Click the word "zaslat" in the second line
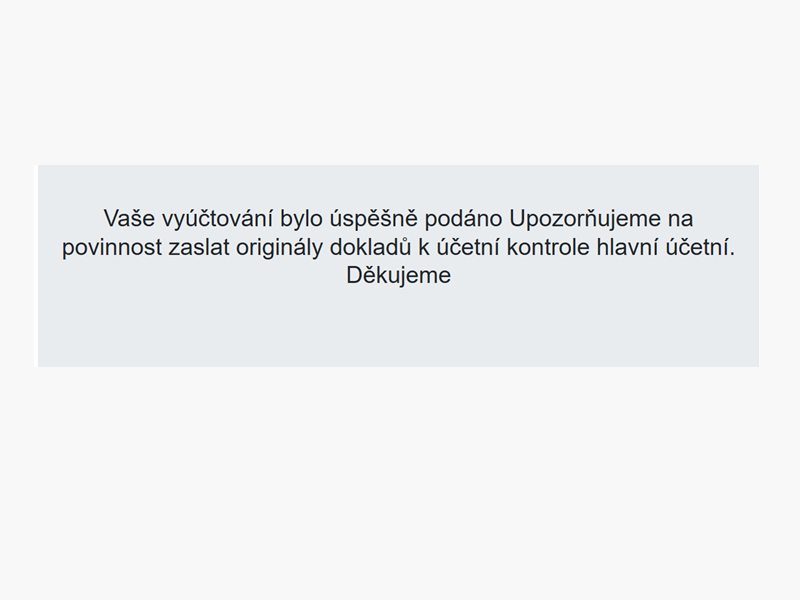The height and width of the screenshot is (600, 800). (198, 247)
